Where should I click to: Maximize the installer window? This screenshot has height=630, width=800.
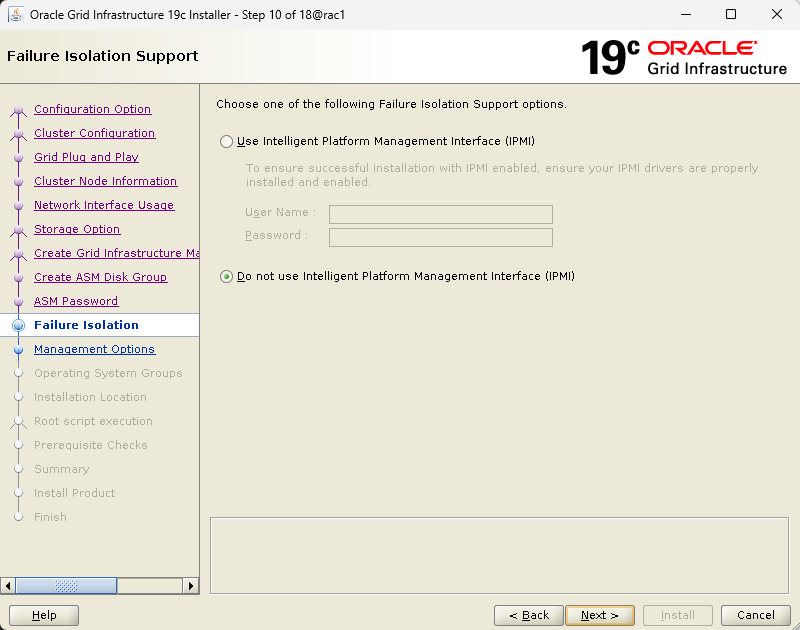pos(731,14)
